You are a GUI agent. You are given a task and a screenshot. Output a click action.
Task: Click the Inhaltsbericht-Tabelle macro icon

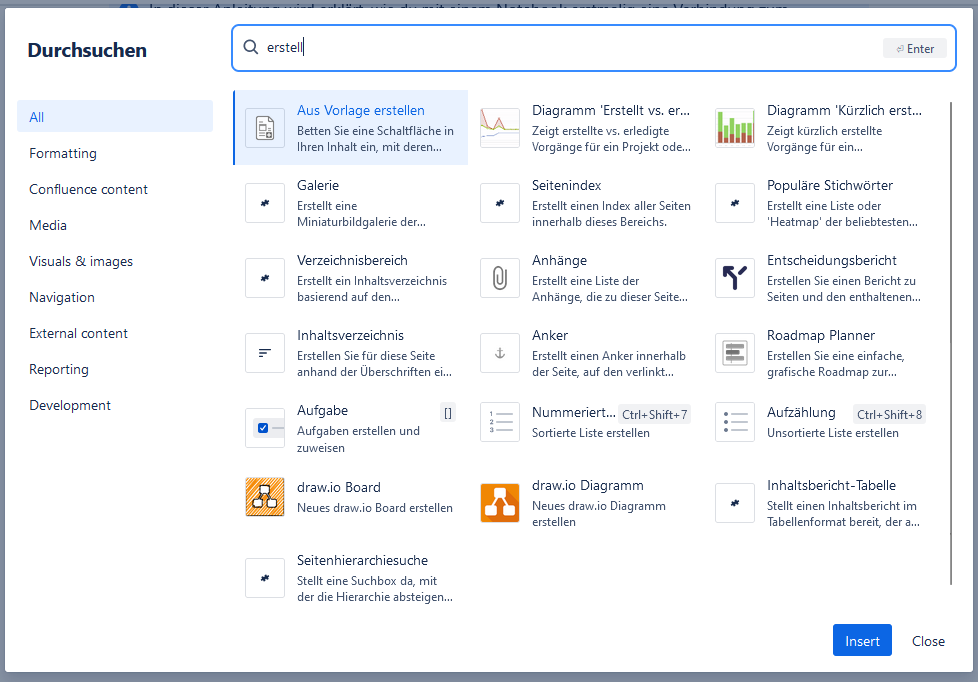click(x=735, y=503)
